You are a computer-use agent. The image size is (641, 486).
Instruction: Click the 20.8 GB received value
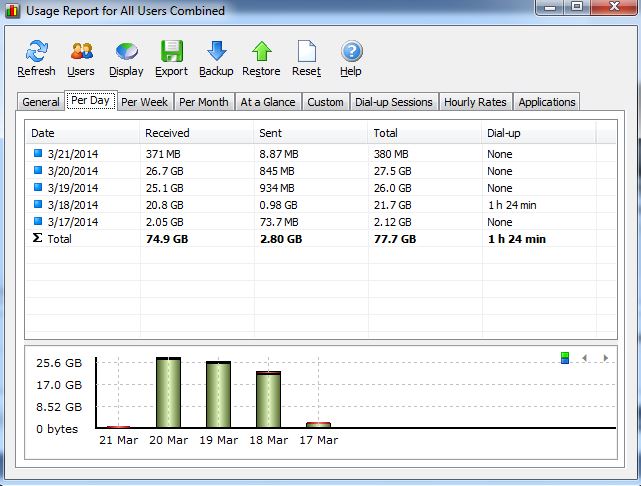coord(165,205)
